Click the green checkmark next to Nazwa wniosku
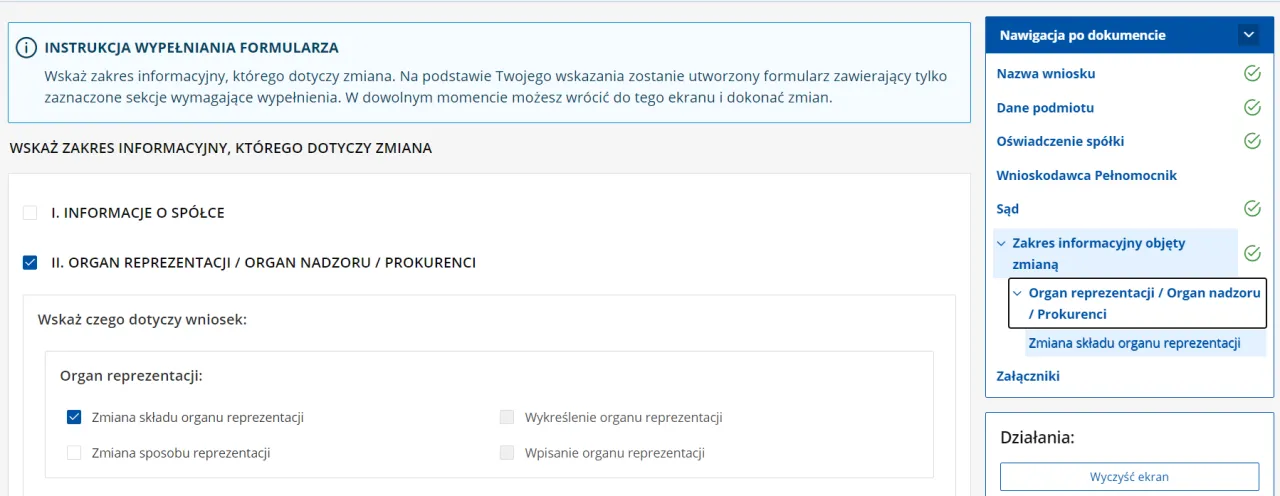 point(1251,73)
